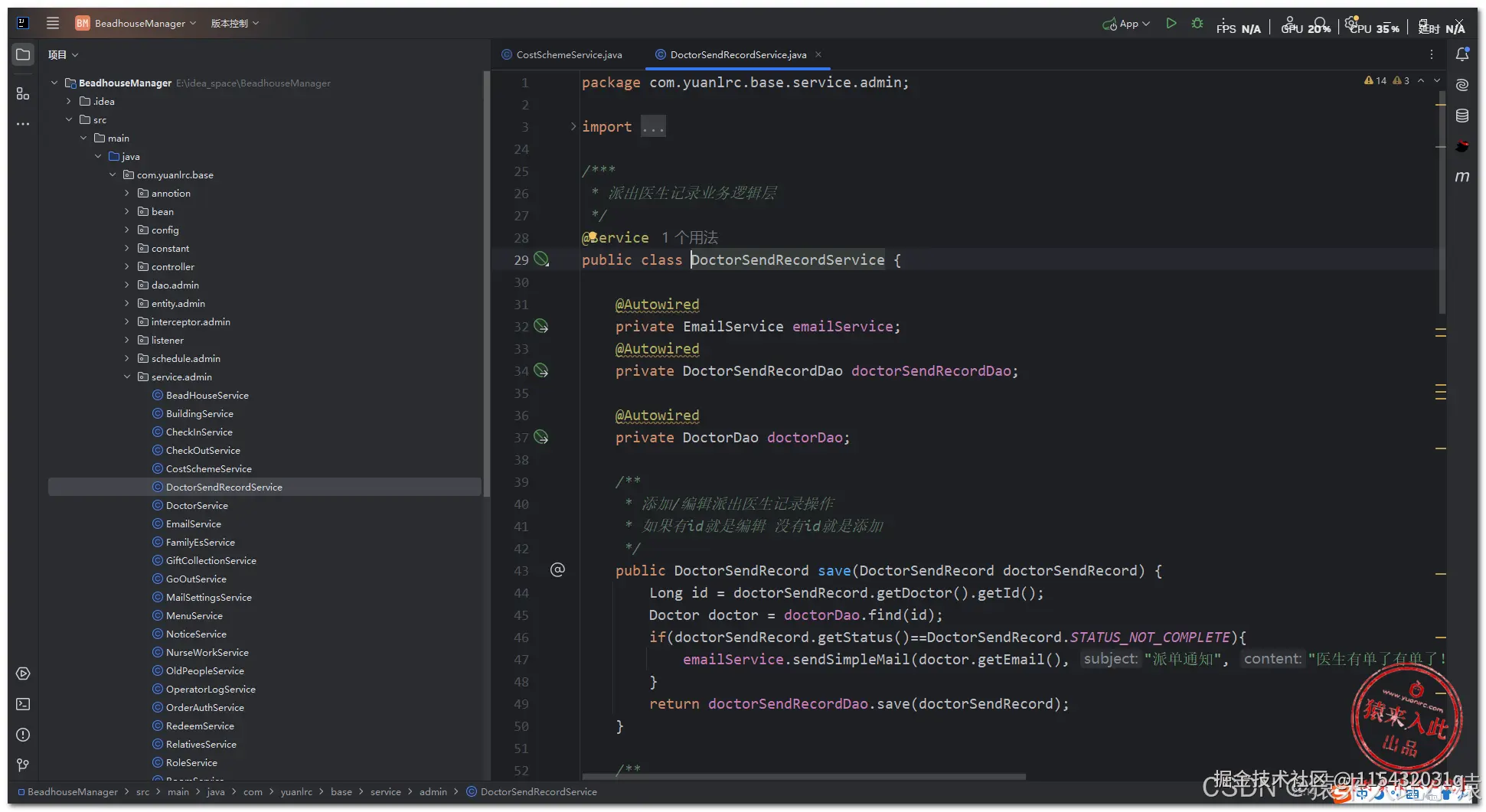The width and height of the screenshot is (1486, 812).
Task: Show more tool windows in left sidebar
Action: (x=23, y=124)
